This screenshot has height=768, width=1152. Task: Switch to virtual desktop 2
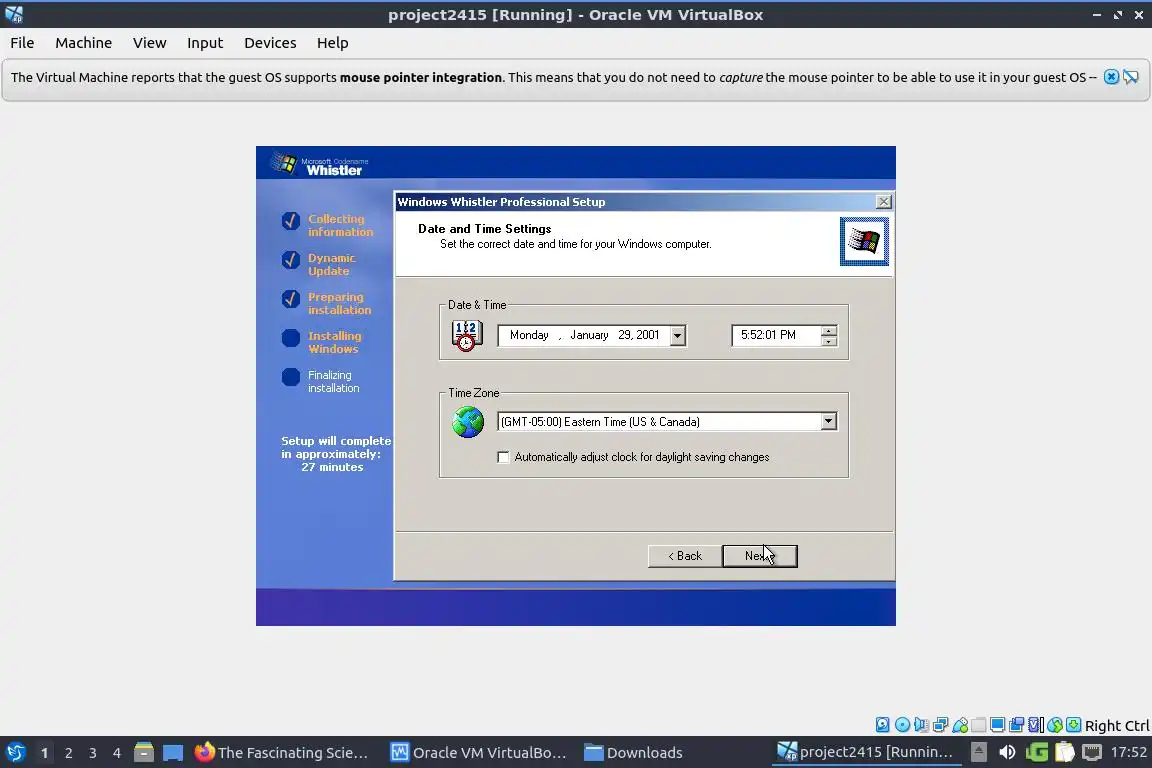(x=68, y=753)
